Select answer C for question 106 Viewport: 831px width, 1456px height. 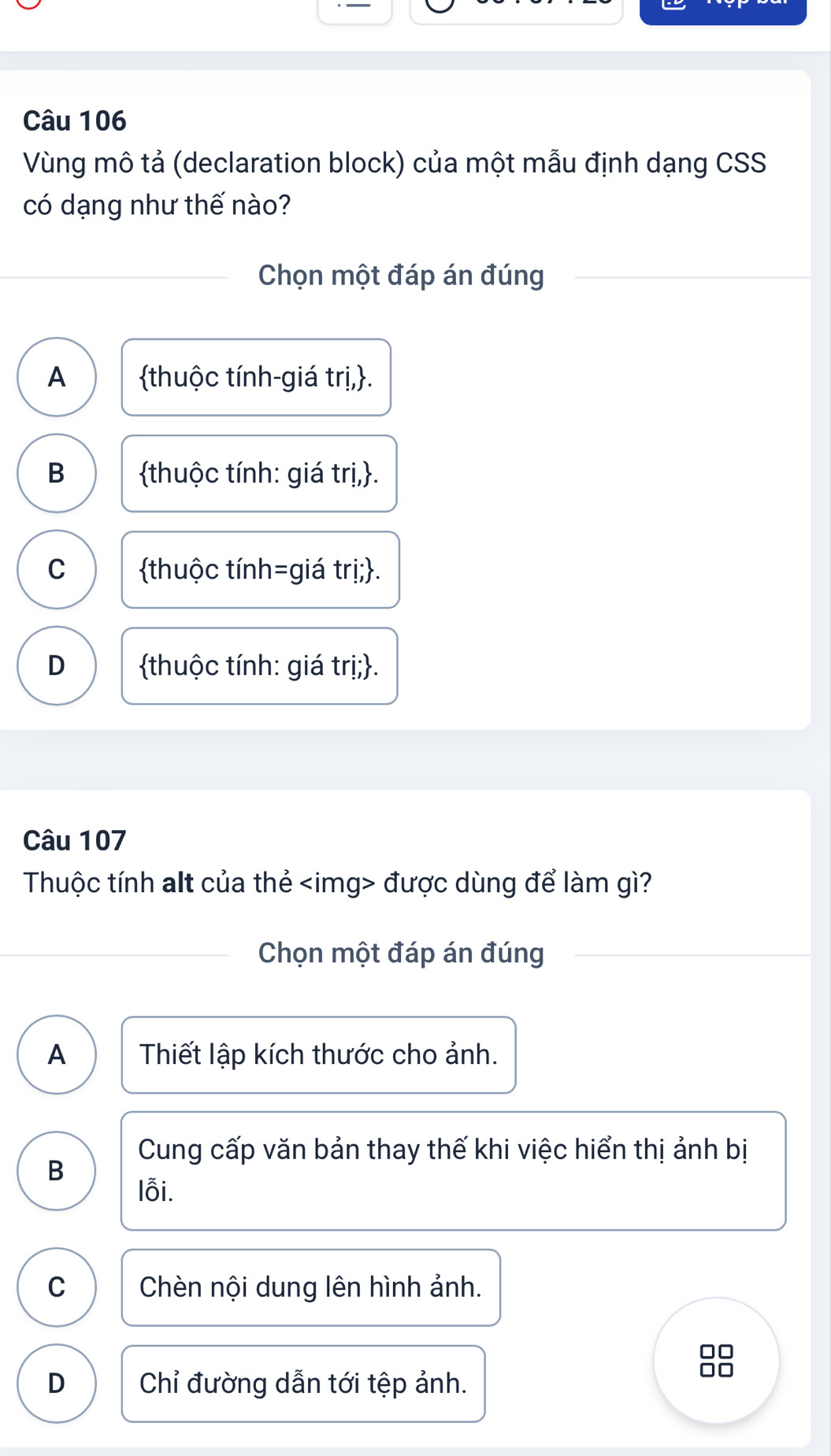(x=57, y=569)
